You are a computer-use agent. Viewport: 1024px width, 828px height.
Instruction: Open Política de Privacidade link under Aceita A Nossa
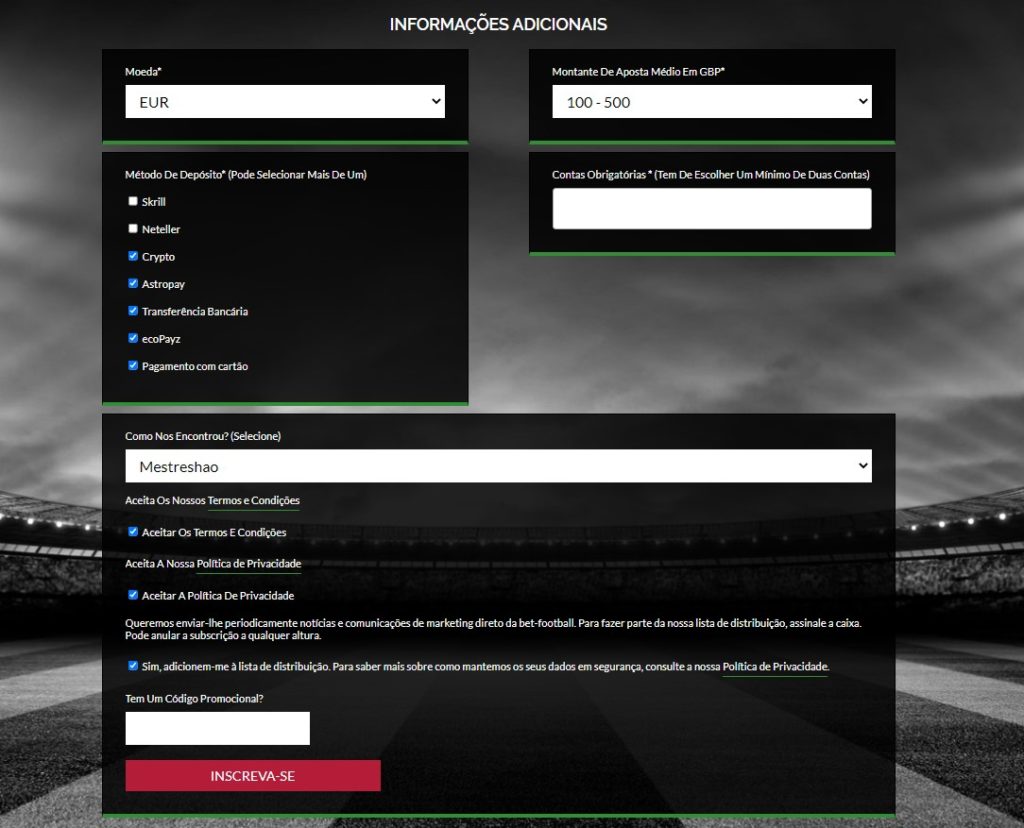249,564
